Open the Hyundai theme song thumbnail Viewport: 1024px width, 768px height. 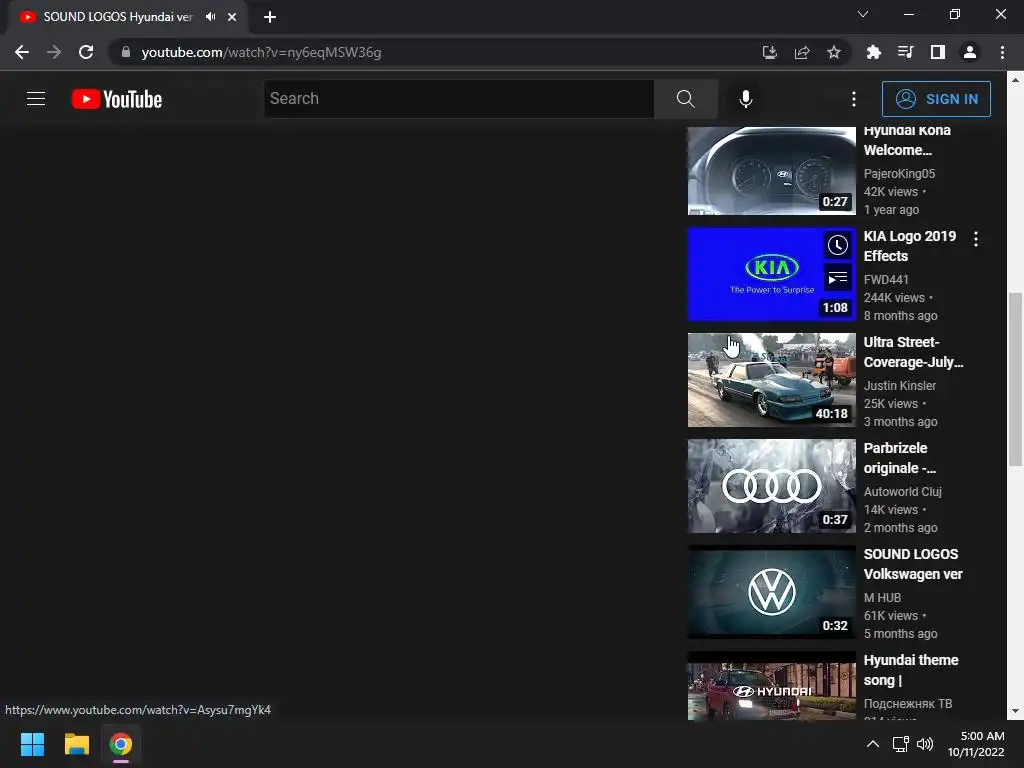coord(771,686)
